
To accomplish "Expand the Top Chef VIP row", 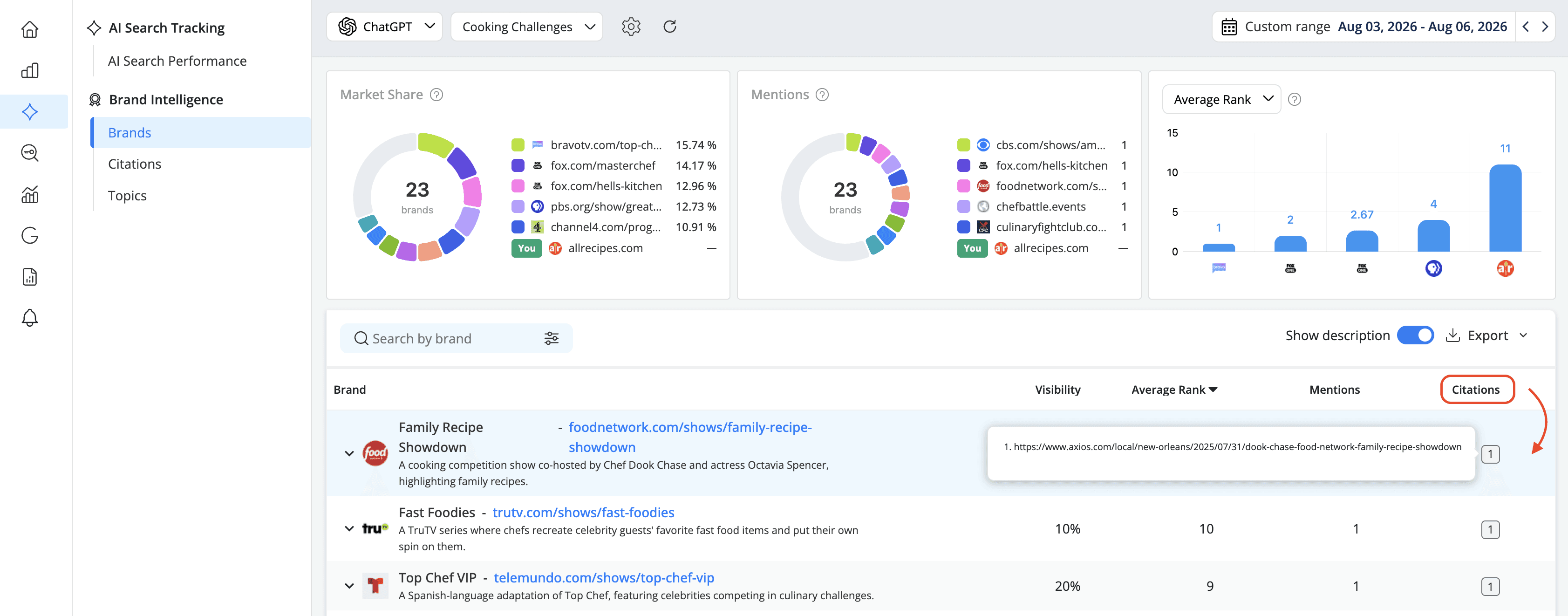I will [349, 586].
